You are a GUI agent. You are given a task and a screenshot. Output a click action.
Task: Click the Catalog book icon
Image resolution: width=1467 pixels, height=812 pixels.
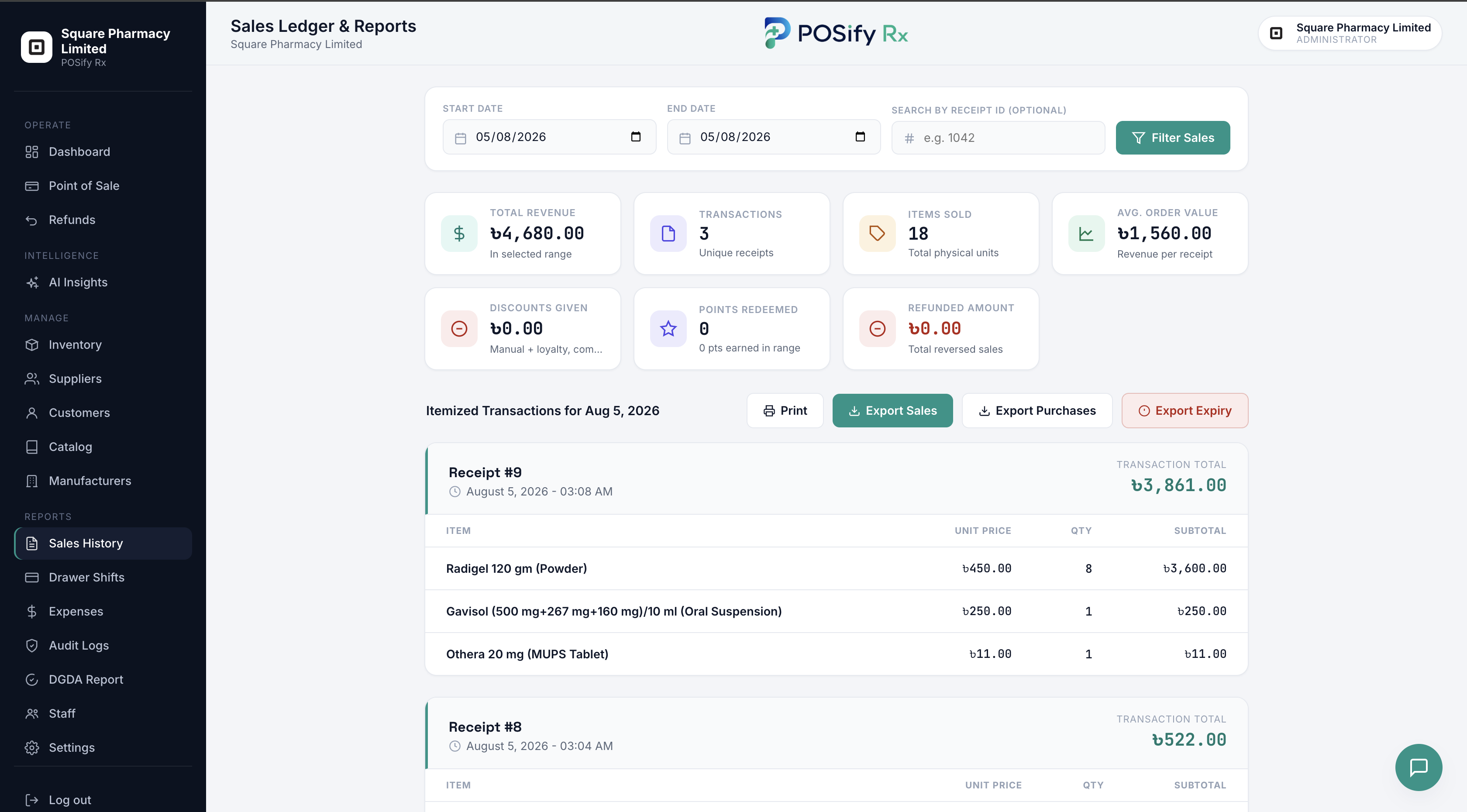[x=32, y=447]
